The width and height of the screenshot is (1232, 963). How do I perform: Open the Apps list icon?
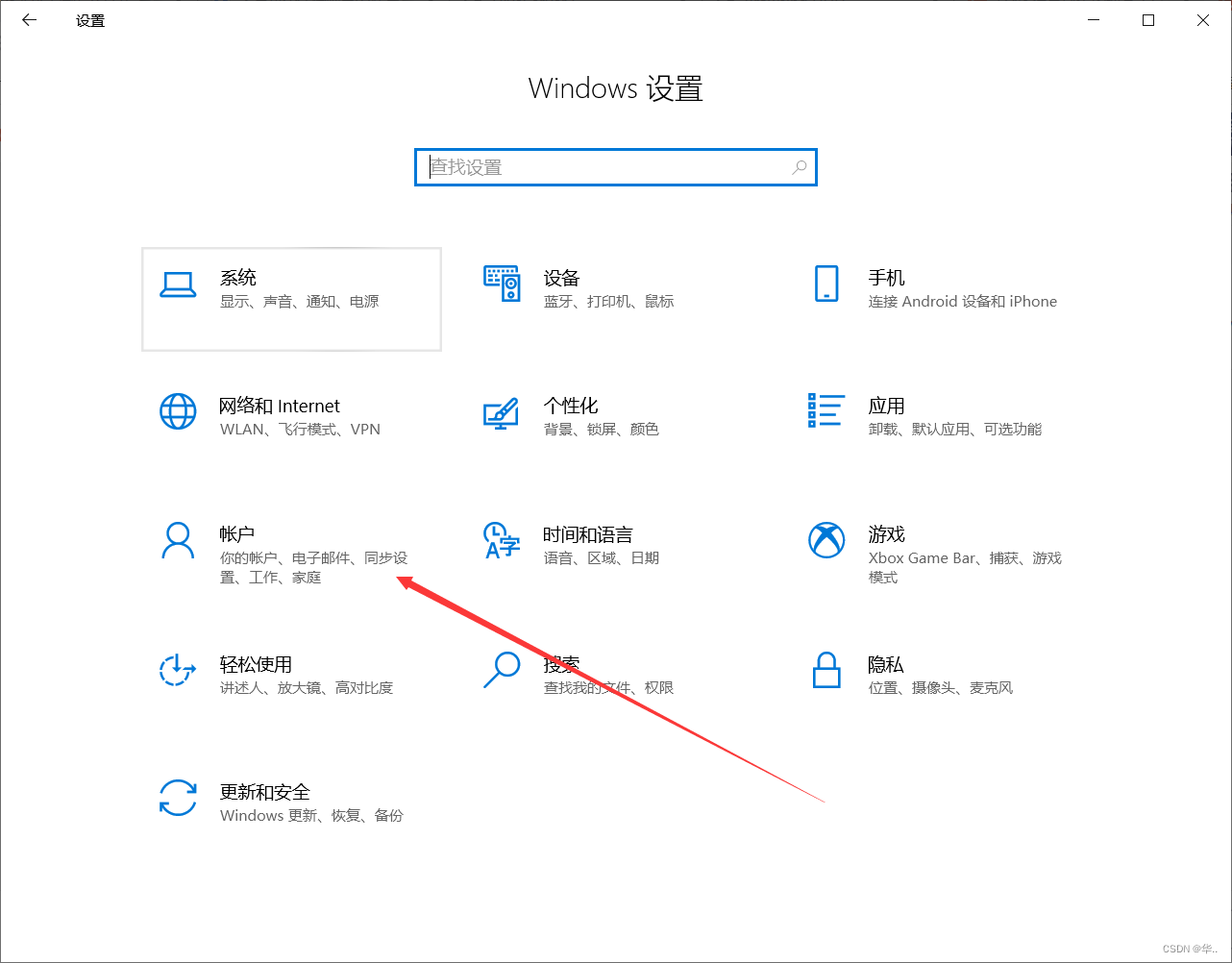(826, 410)
